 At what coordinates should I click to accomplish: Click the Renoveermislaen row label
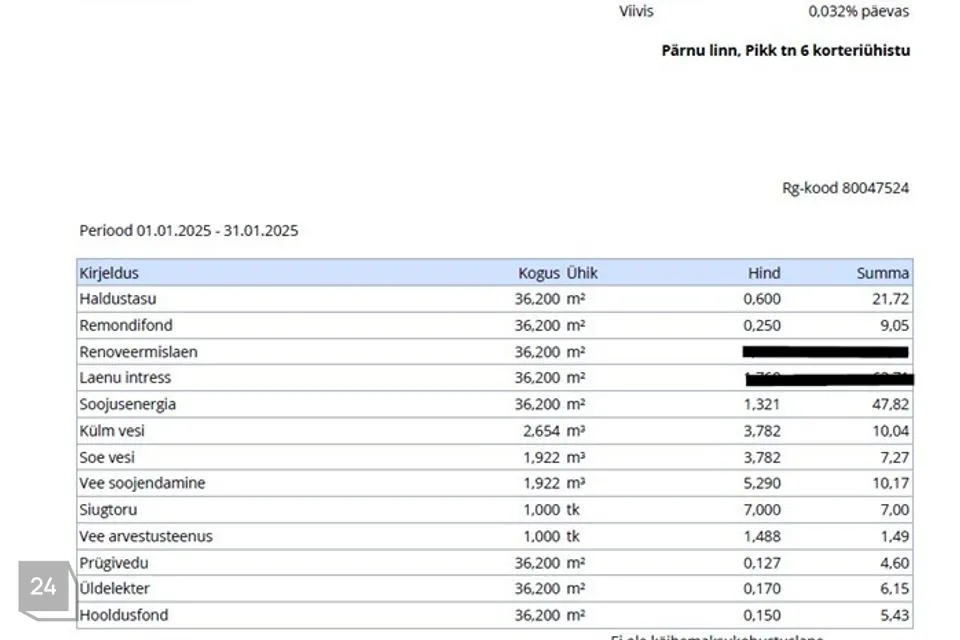tap(138, 352)
